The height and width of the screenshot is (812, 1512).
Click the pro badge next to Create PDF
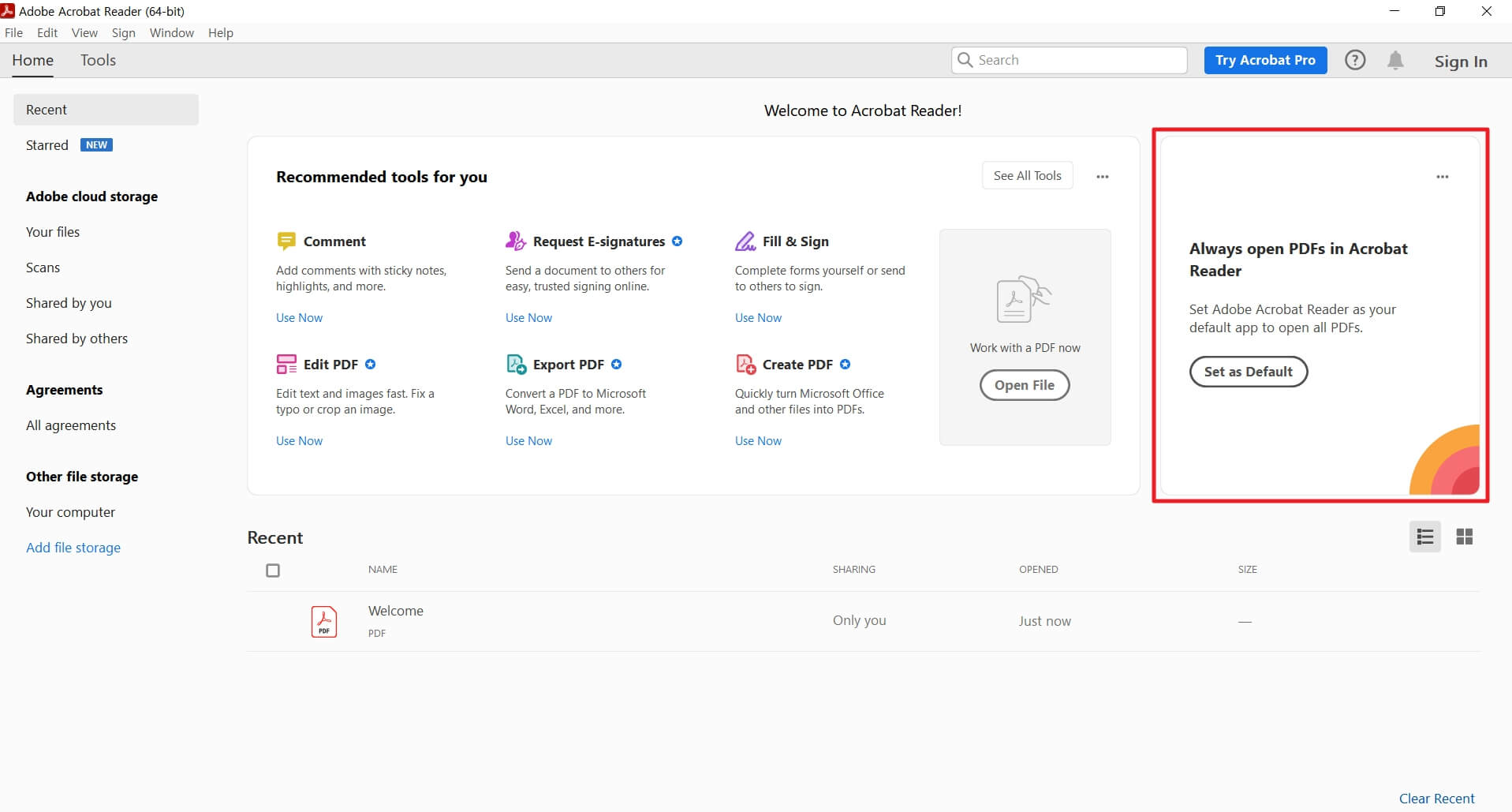pyautogui.click(x=845, y=364)
